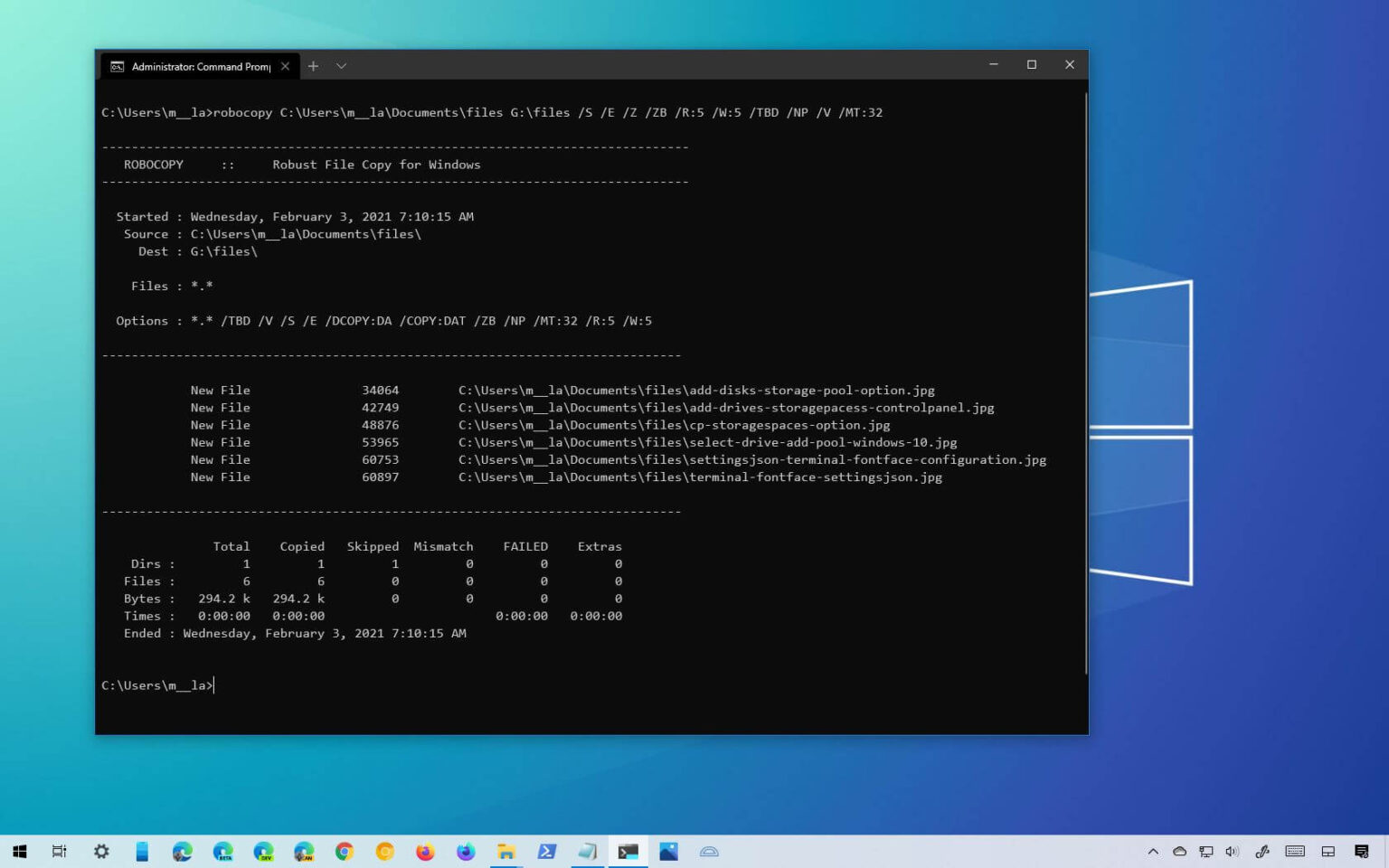Switch to Windows Terminal taskbar icon
The width and height of the screenshot is (1389, 868).
coord(628,852)
